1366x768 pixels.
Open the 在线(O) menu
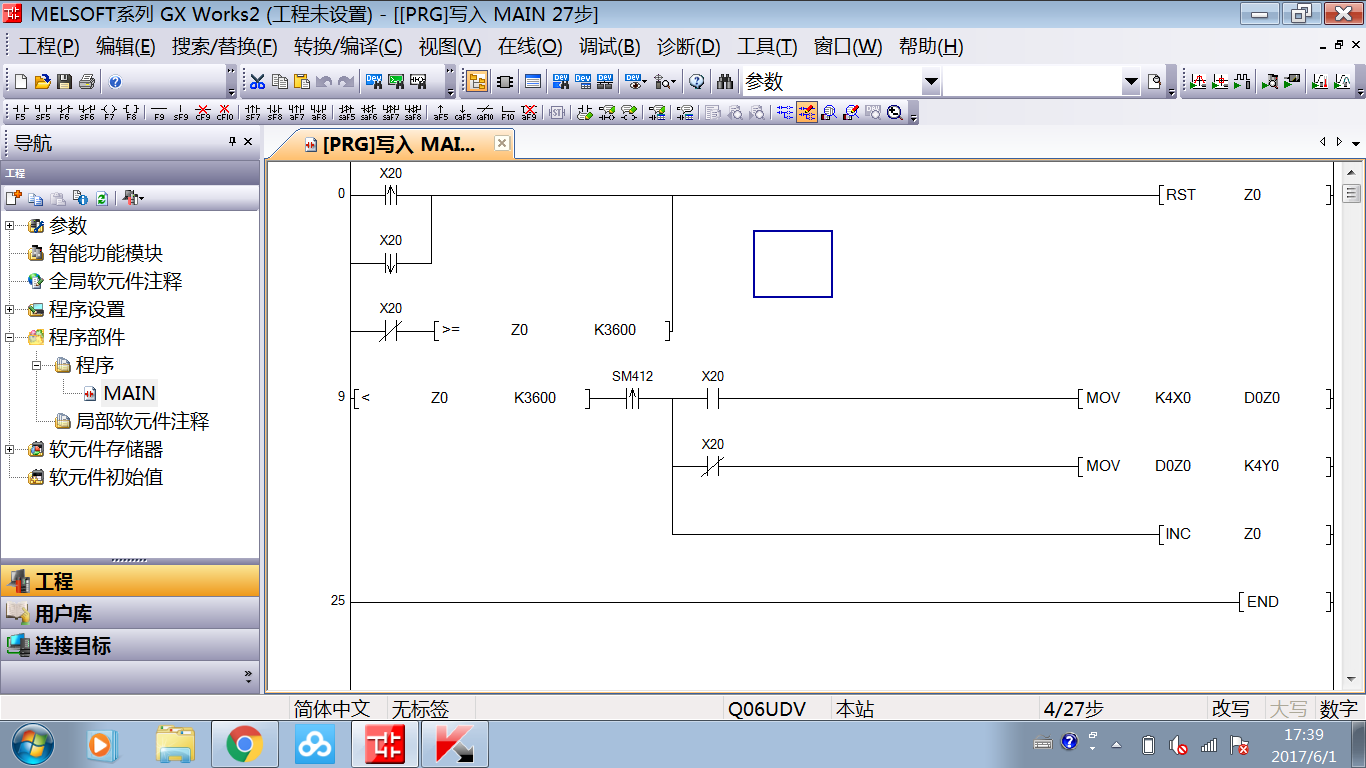pos(530,46)
